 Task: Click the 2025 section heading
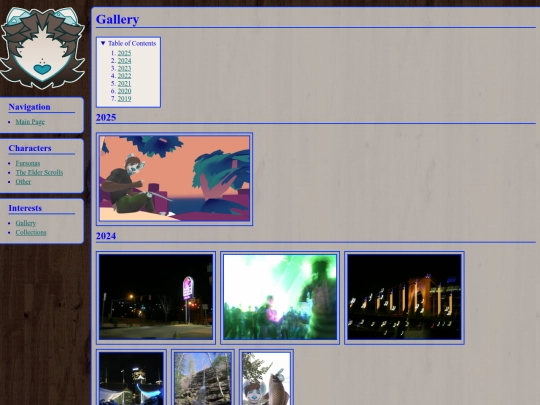tap(106, 117)
